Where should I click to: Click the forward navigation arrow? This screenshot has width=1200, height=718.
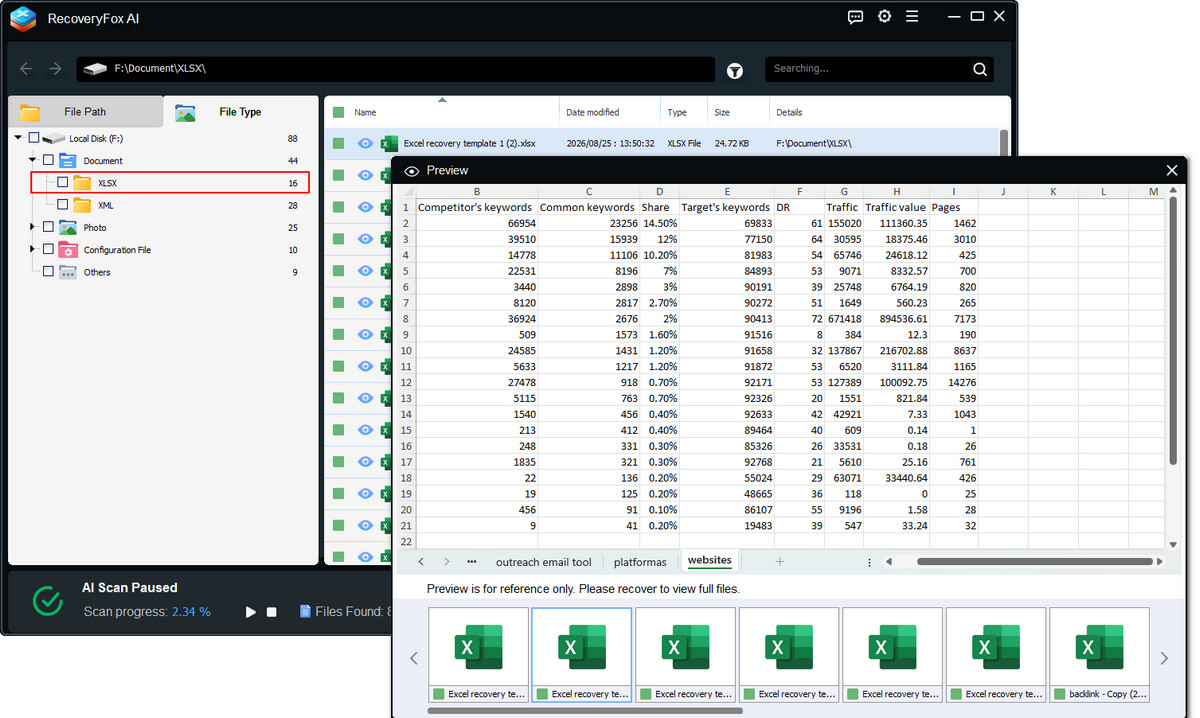click(55, 69)
